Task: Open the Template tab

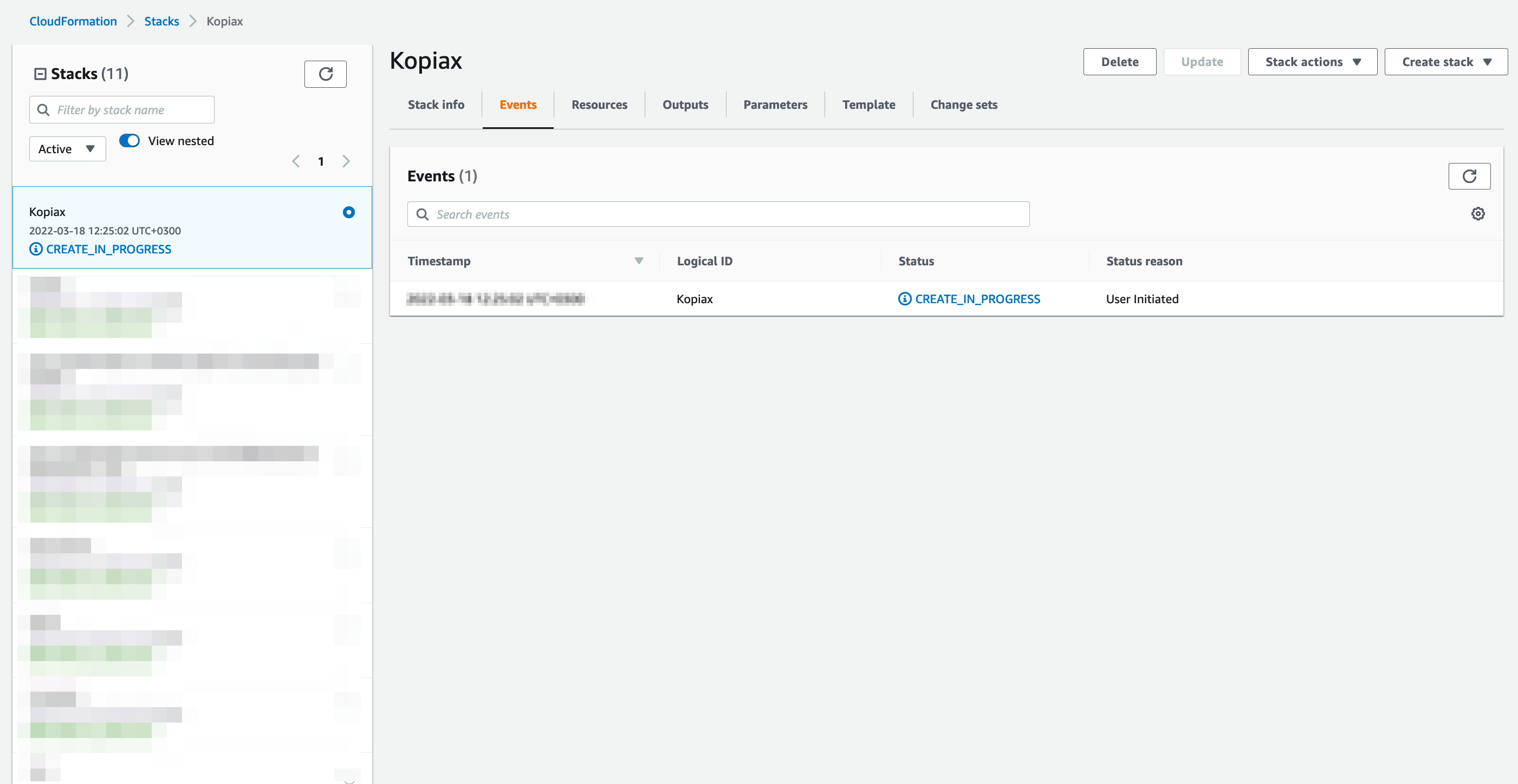Action: pyautogui.click(x=868, y=105)
